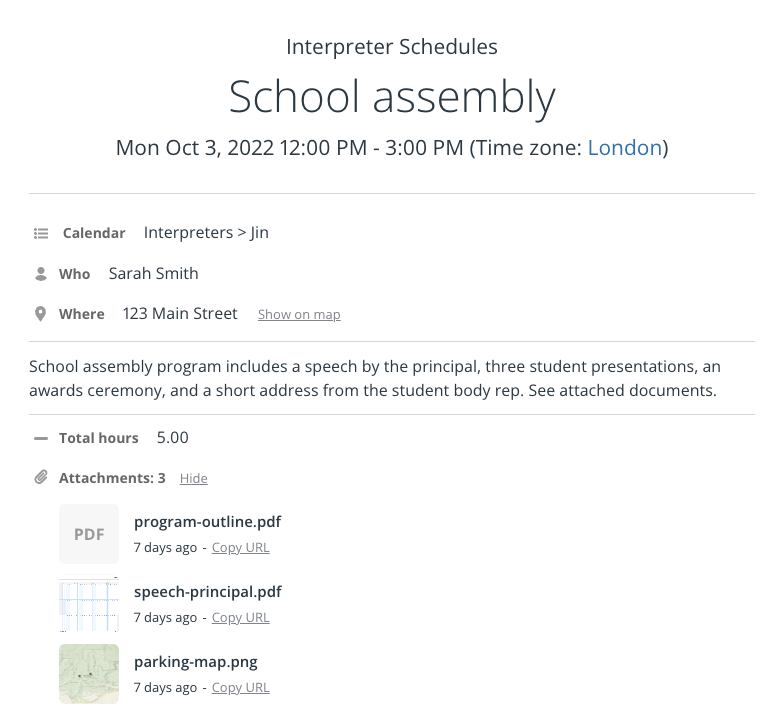This screenshot has height=709, width=774.
Task: Hide the attachments list
Action: click(194, 478)
